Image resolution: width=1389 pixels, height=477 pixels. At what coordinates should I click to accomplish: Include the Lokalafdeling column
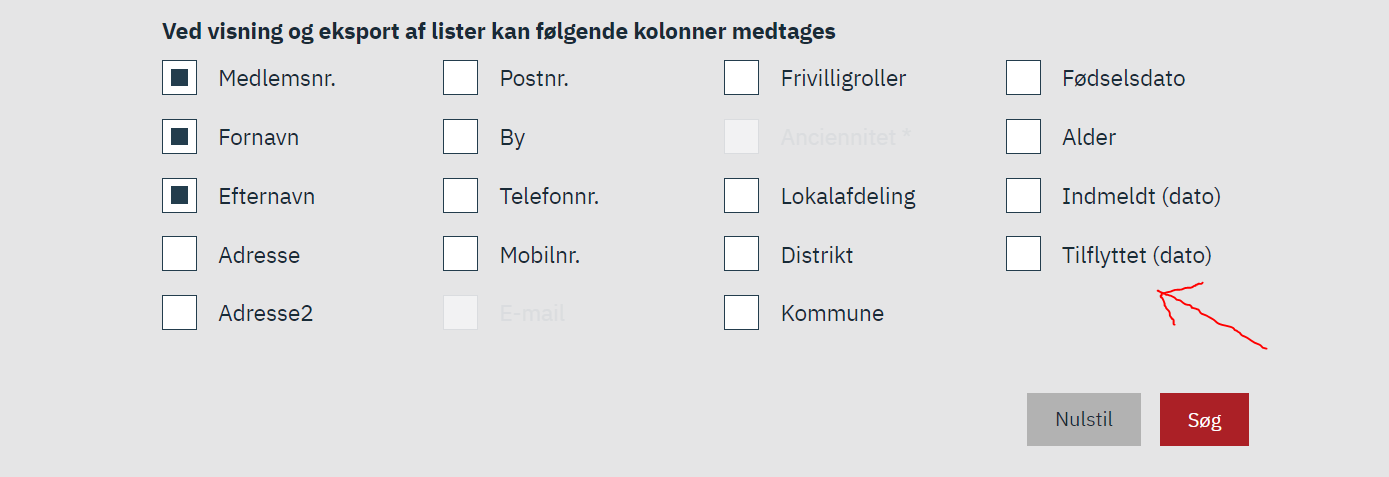(x=741, y=196)
